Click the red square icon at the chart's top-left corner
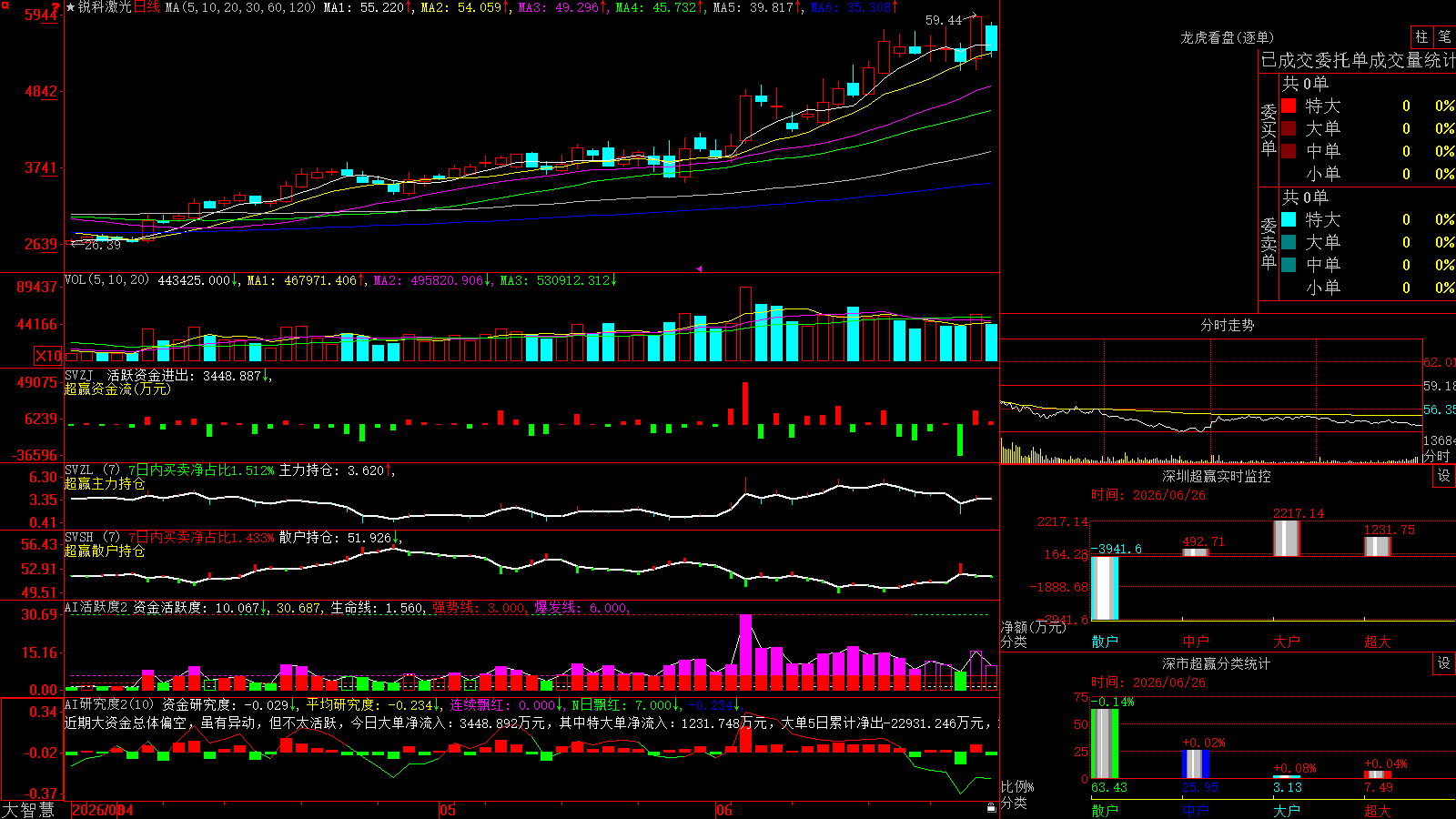 [5, 5]
